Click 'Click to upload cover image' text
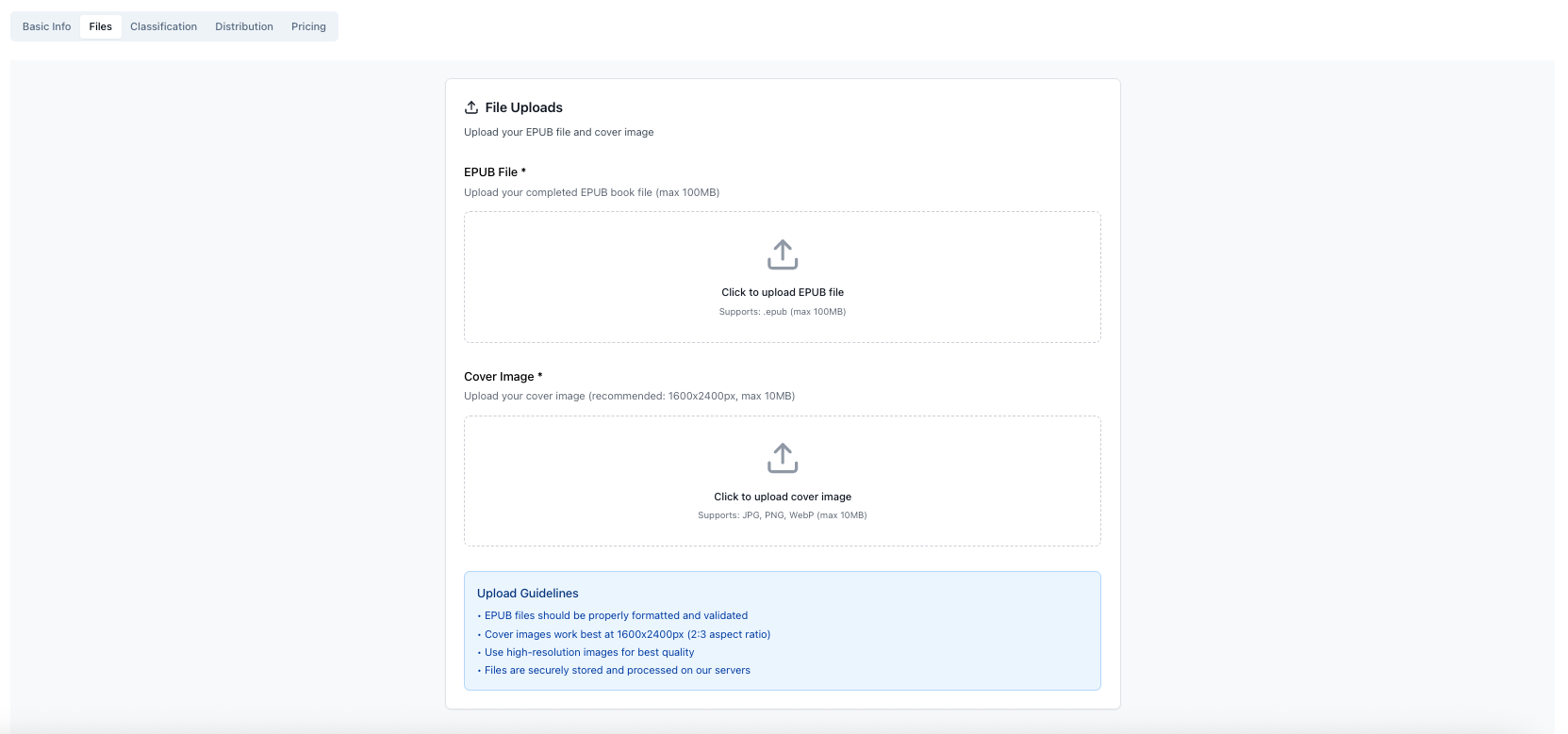Screen dimensions: 1568x734 pos(782,496)
